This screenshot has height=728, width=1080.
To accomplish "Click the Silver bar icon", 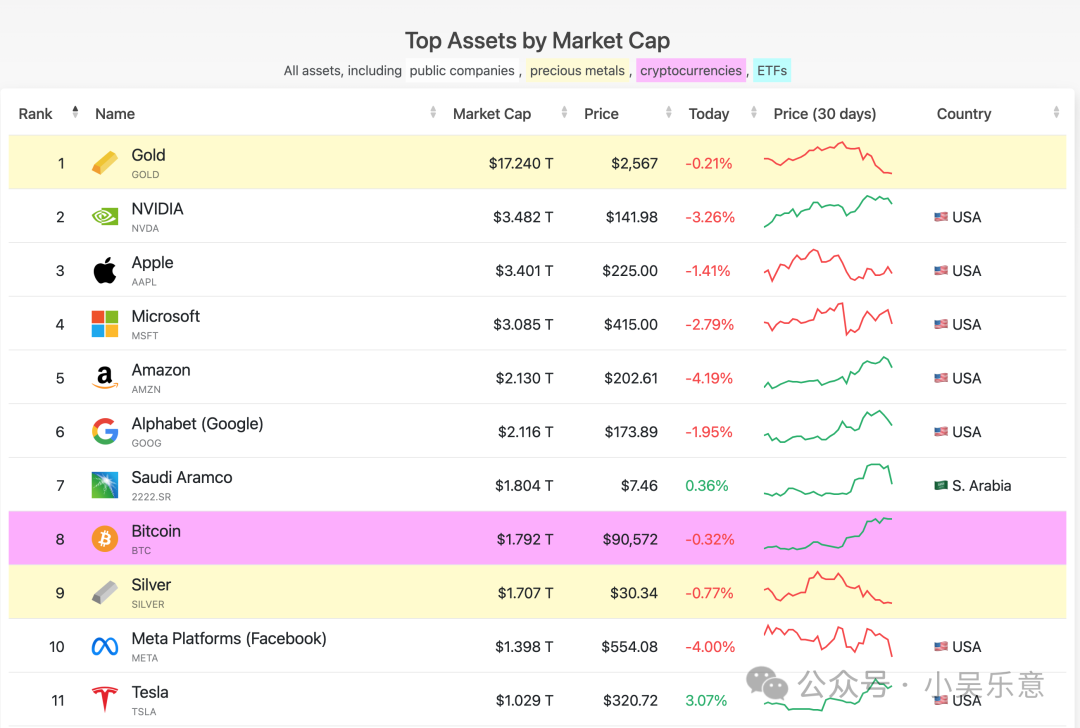I will 105,592.
